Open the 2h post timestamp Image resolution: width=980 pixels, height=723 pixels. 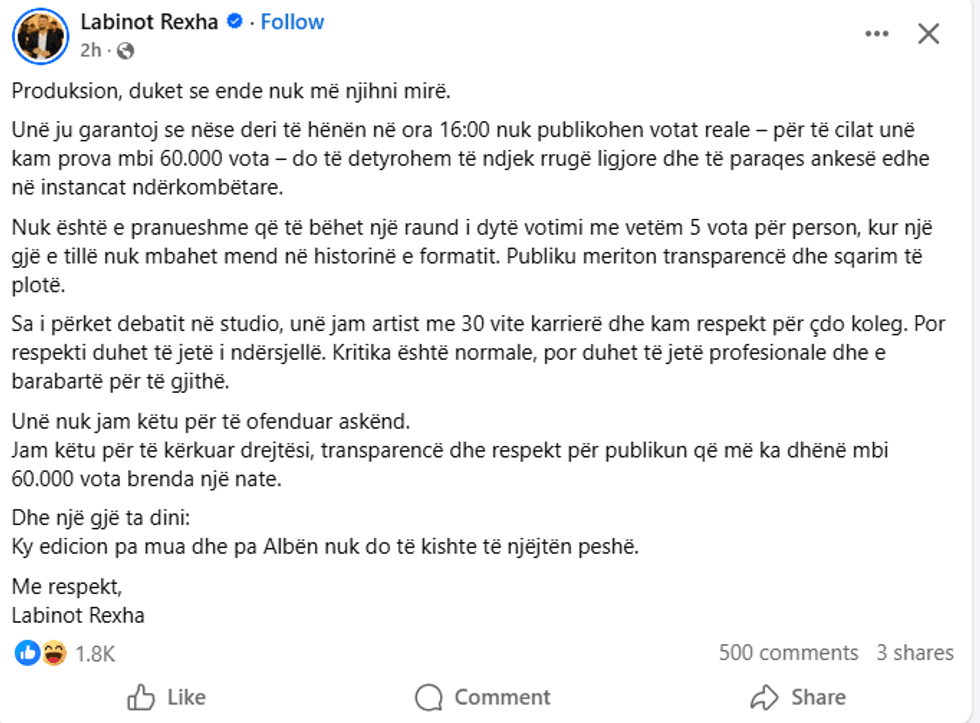click(x=90, y=50)
